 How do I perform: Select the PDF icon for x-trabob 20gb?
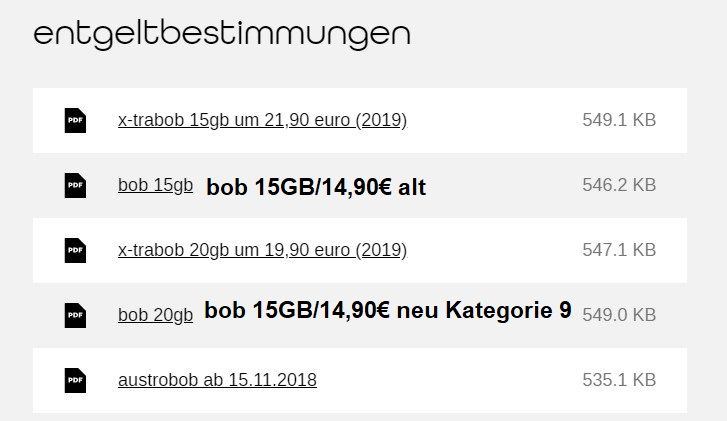click(75, 250)
